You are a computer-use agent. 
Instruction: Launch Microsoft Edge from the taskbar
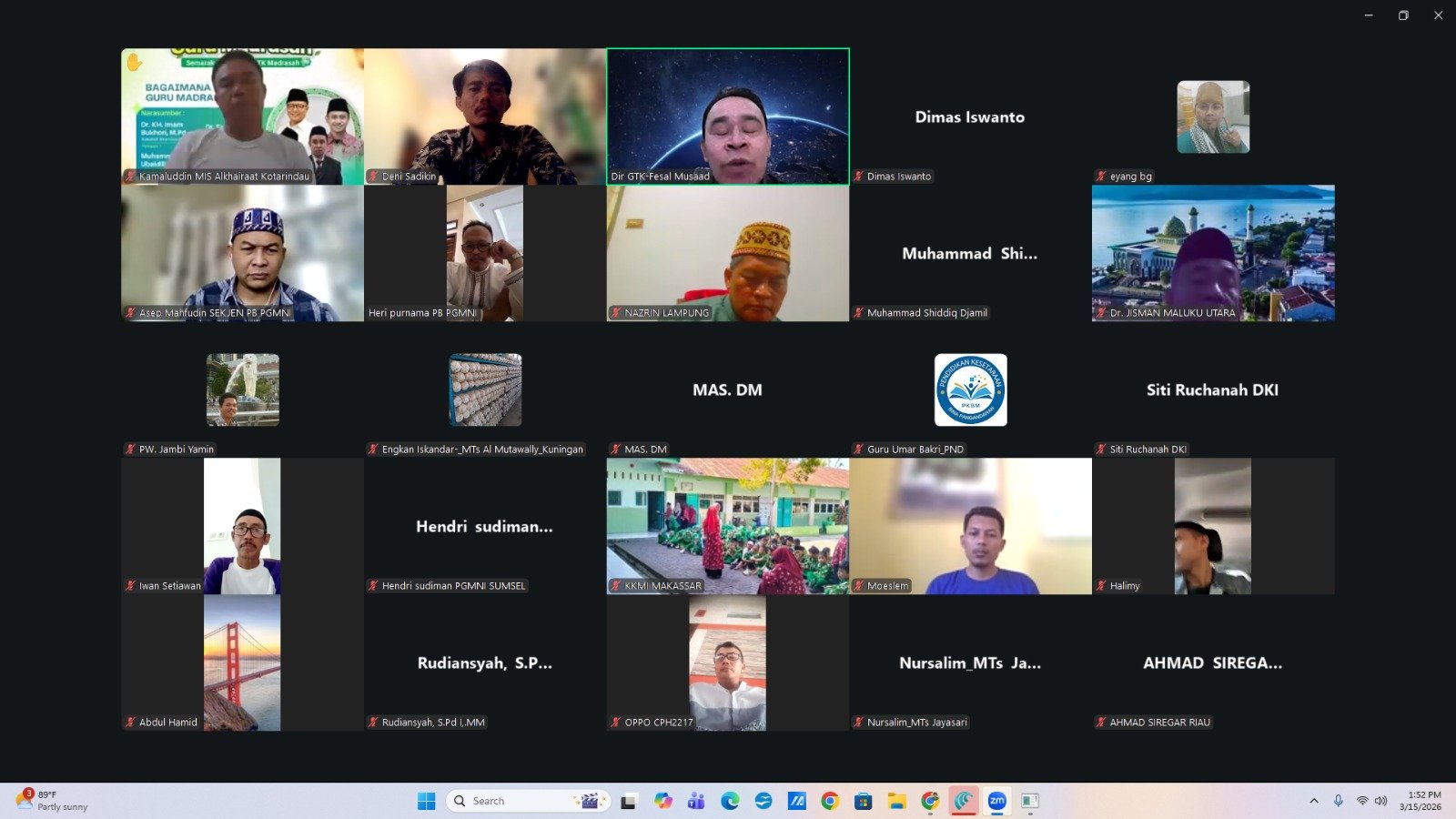730,801
